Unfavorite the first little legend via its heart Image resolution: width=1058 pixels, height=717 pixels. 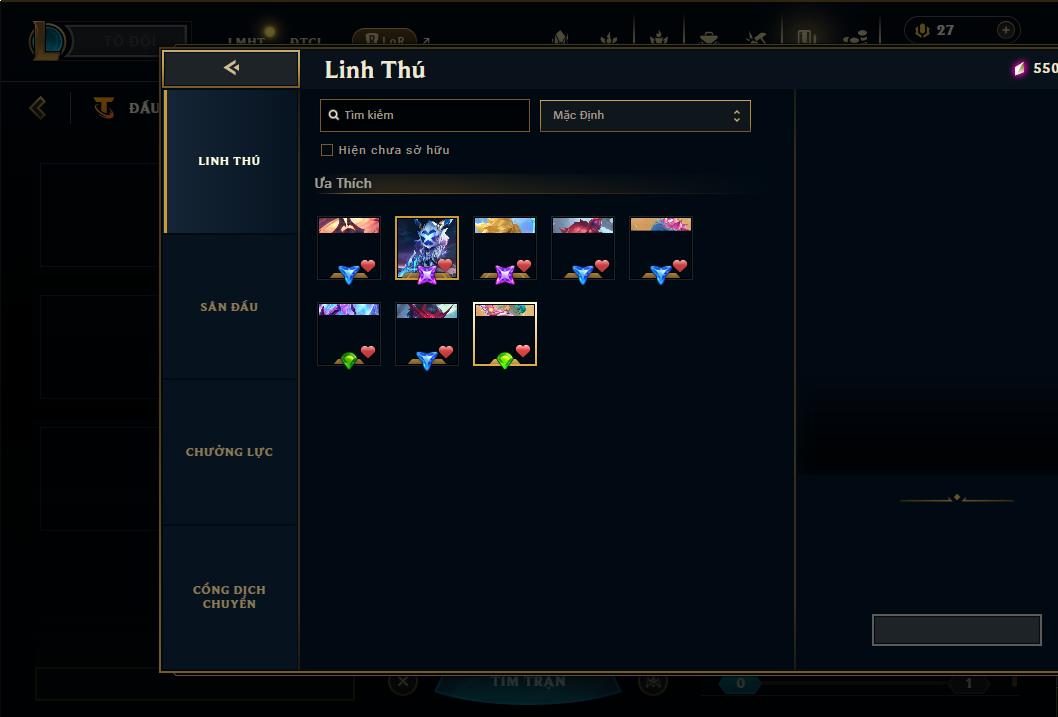(x=368, y=266)
